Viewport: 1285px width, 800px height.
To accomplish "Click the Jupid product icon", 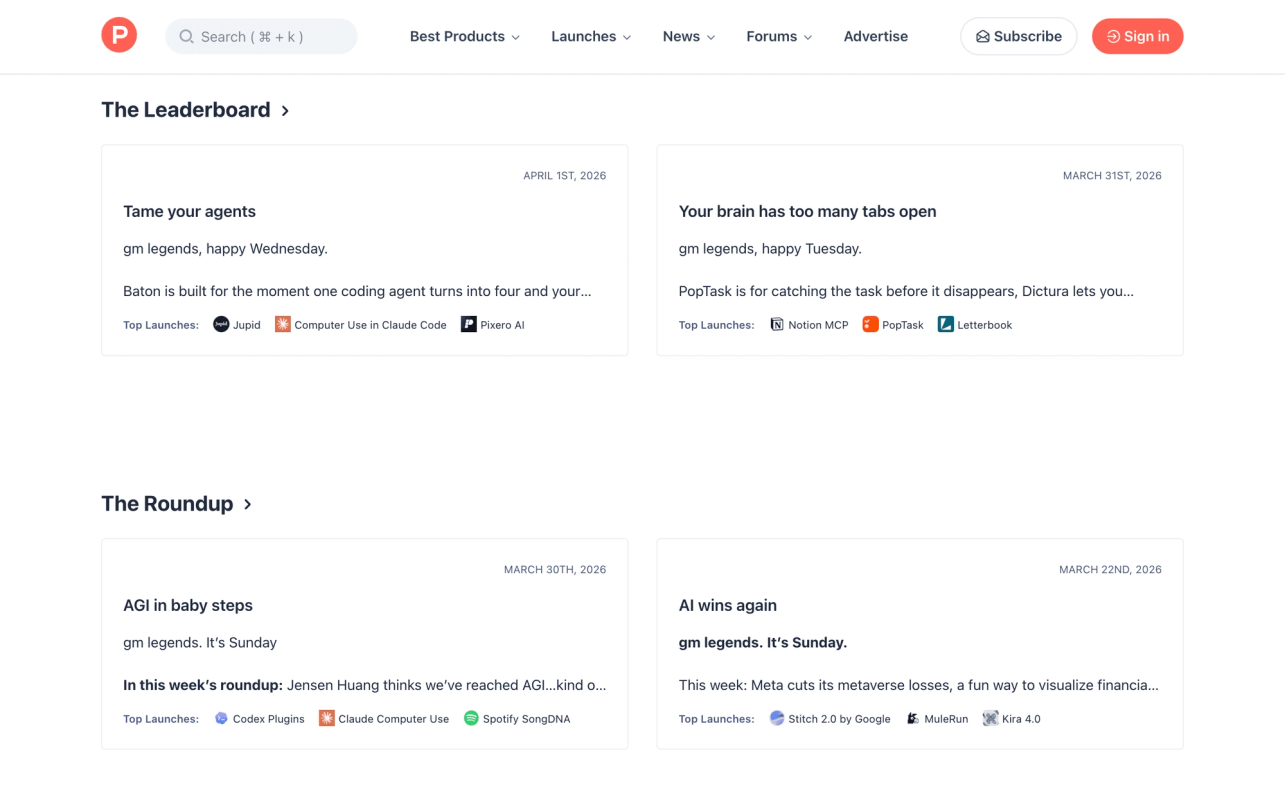I will pyautogui.click(x=221, y=324).
